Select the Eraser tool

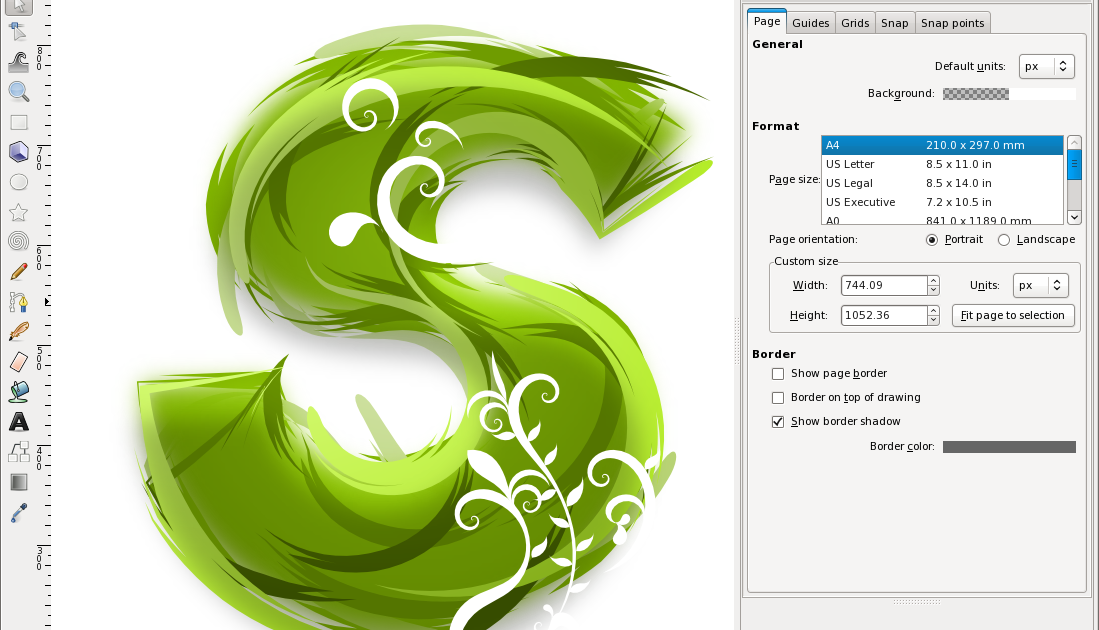click(x=18, y=362)
